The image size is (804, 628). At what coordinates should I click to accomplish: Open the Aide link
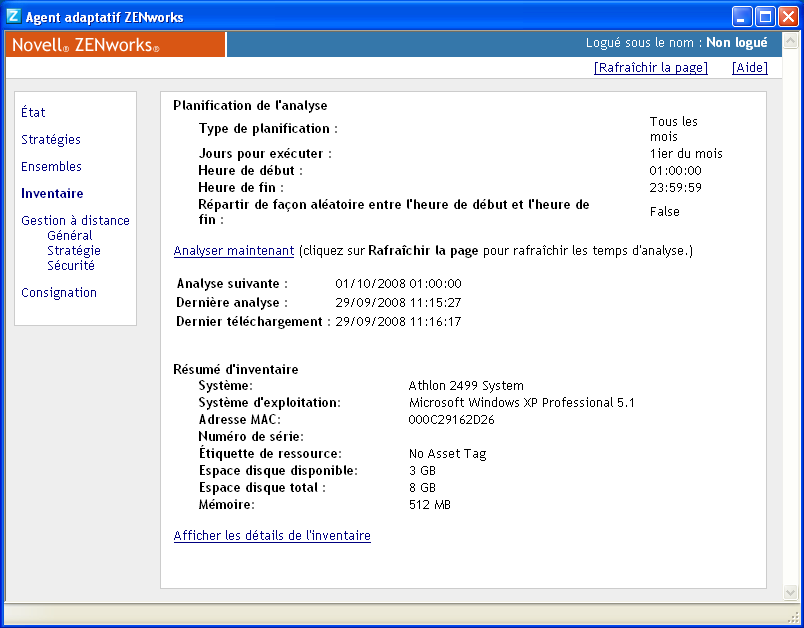750,68
